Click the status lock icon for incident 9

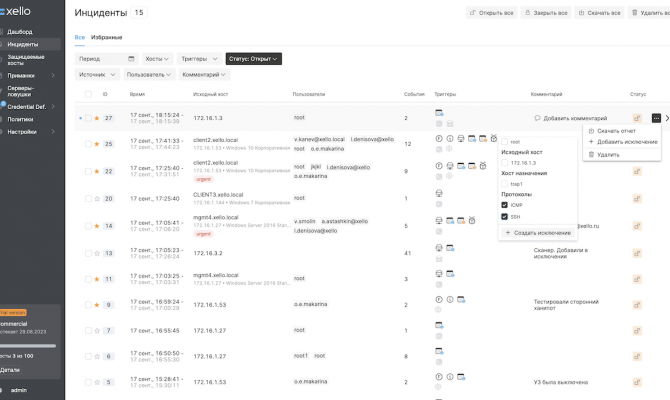pyautogui.click(x=637, y=305)
